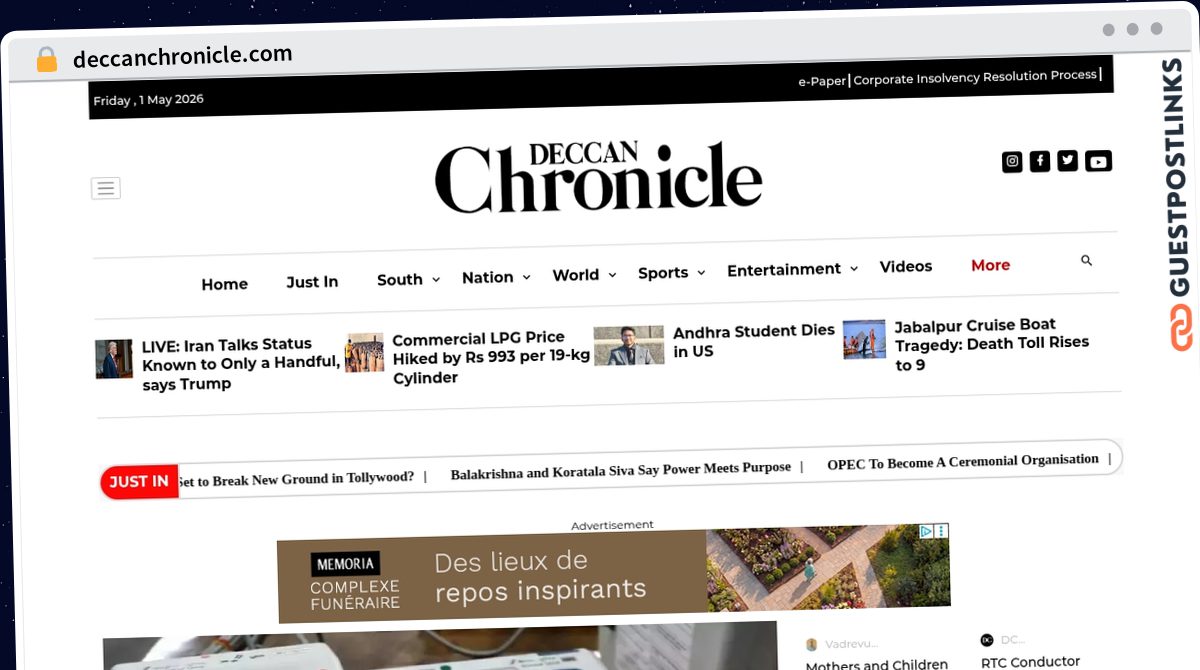Click the padlock icon in address bar
This screenshot has width=1200, height=670.
pyautogui.click(x=46, y=60)
